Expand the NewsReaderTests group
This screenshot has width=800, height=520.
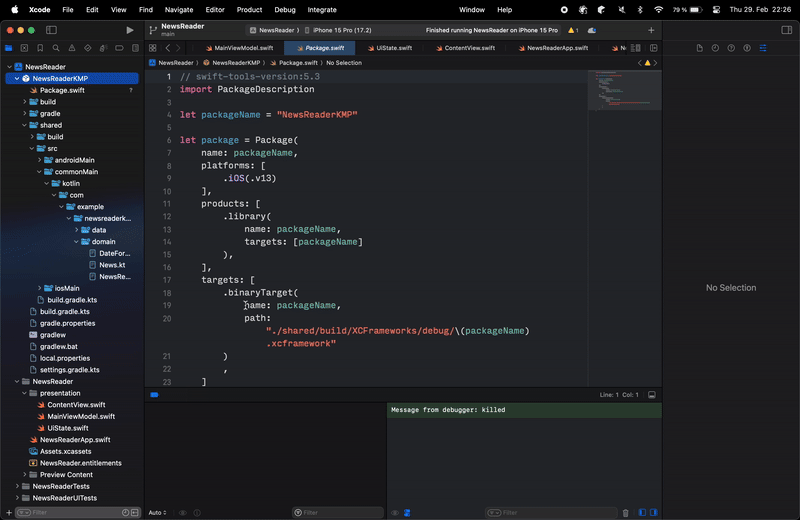(x=17, y=486)
